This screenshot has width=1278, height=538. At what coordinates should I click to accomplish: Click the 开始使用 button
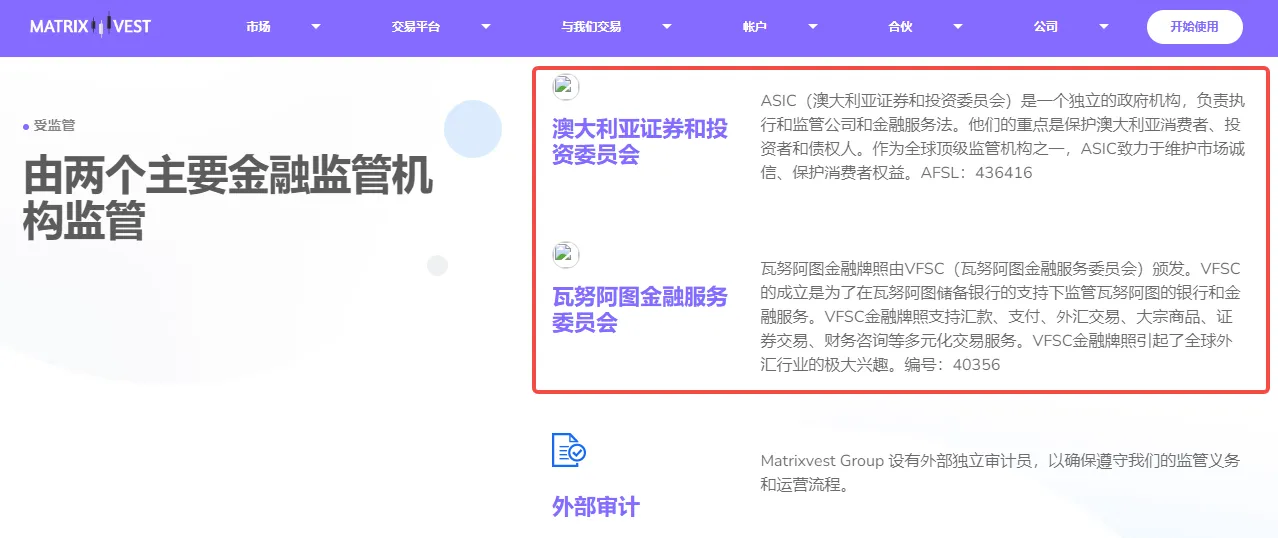[x=1194, y=27]
